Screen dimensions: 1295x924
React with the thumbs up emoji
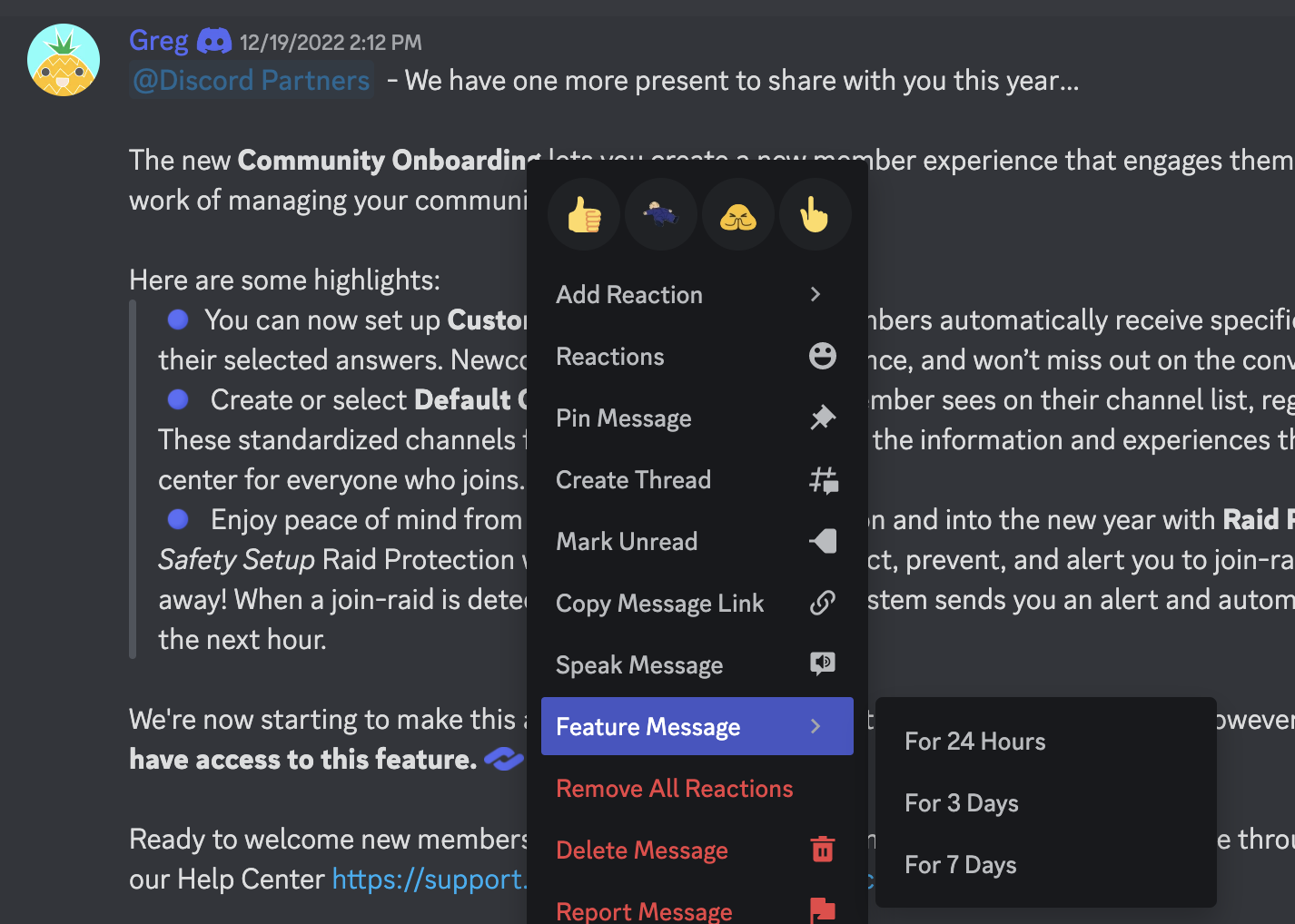(584, 215)
